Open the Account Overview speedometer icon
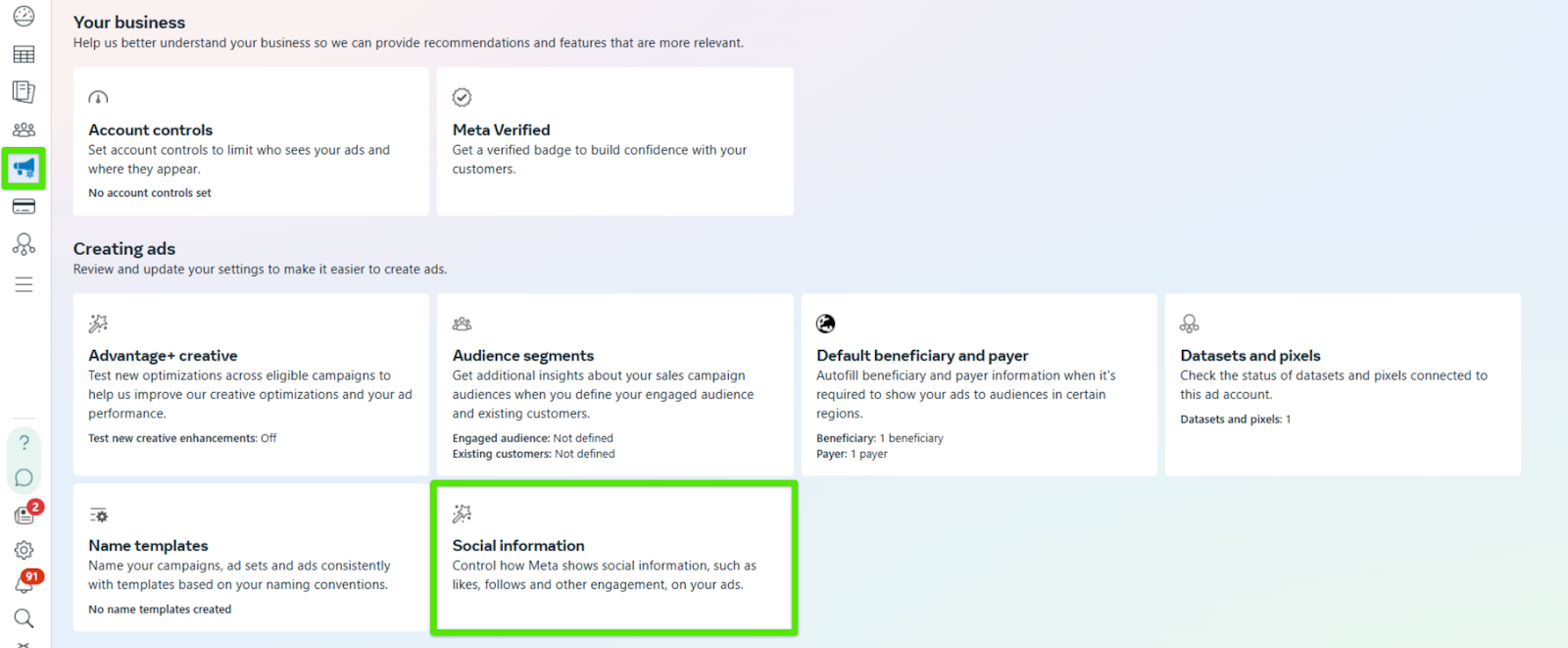 23,17
